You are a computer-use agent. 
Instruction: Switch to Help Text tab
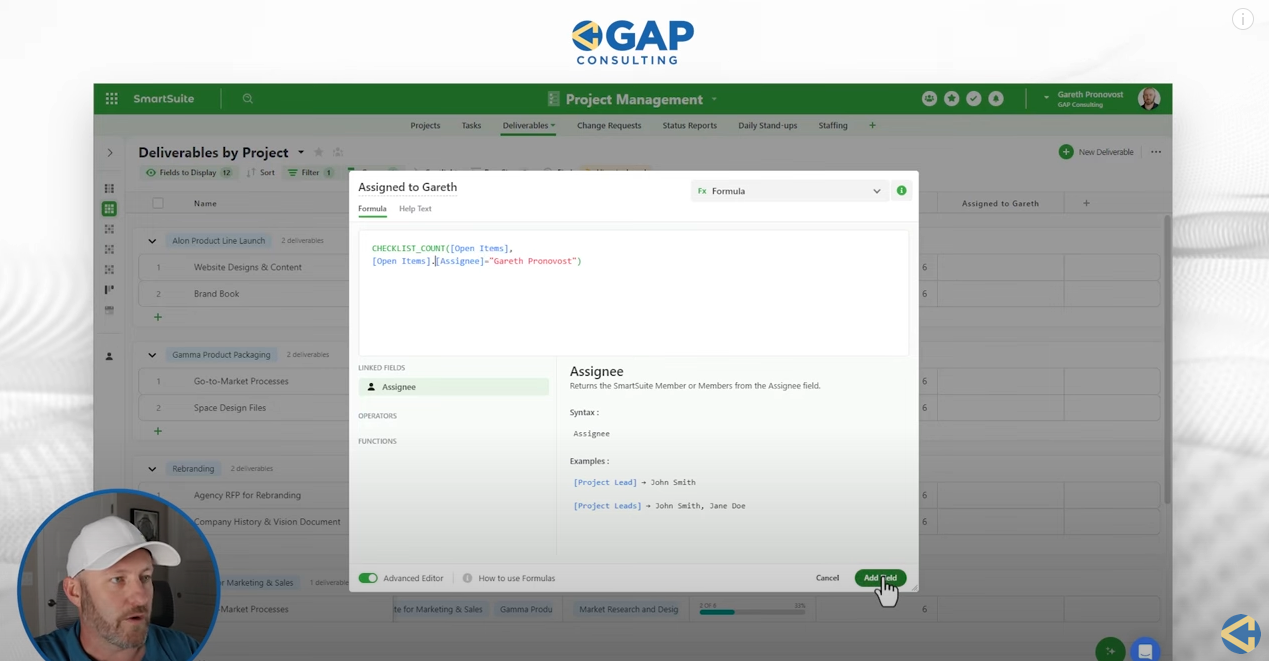415,209
